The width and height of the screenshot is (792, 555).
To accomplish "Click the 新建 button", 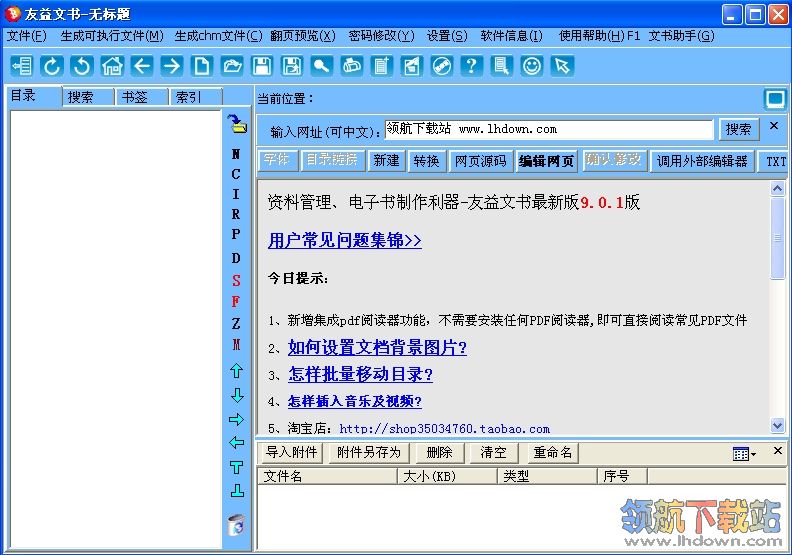I will tap(386, 161).
